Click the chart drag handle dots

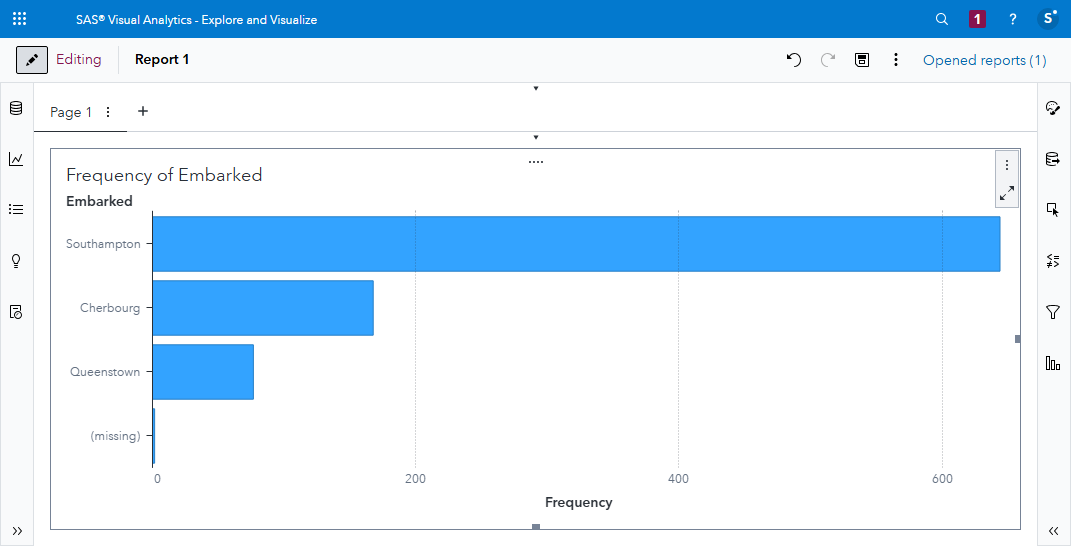[x=536, y=162]
